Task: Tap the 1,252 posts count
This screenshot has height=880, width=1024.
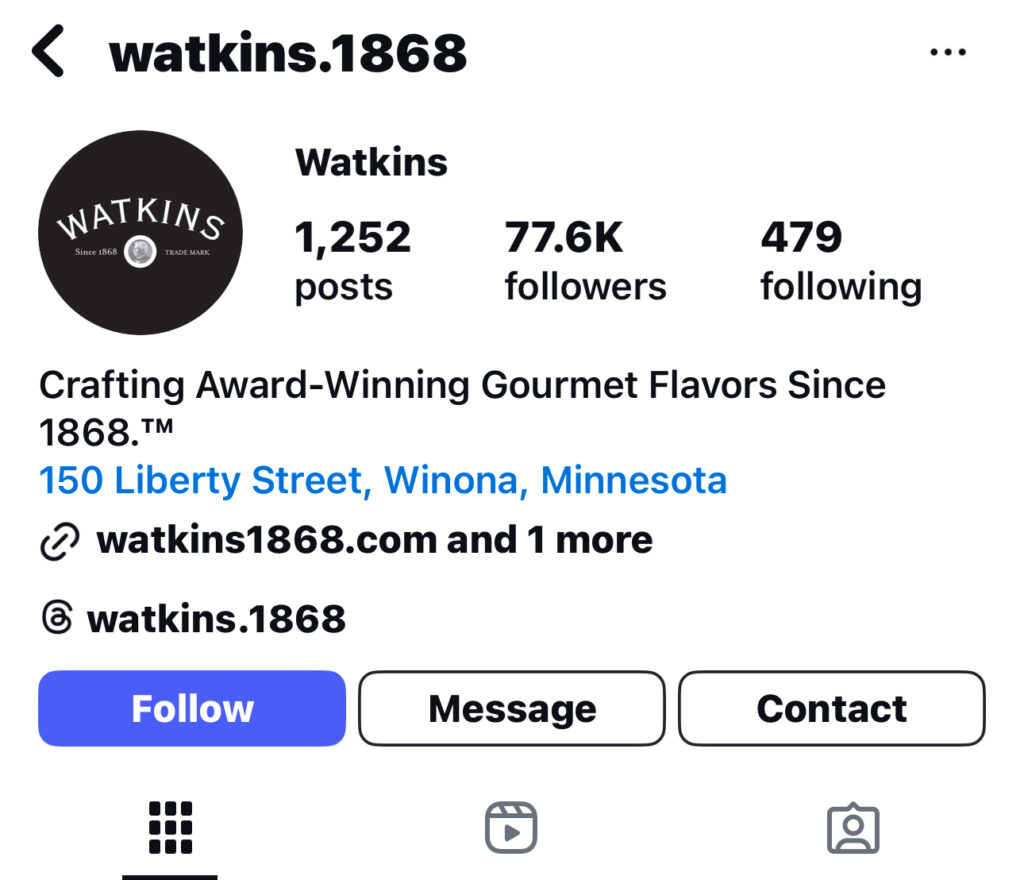Action: (x=353, y=261)
